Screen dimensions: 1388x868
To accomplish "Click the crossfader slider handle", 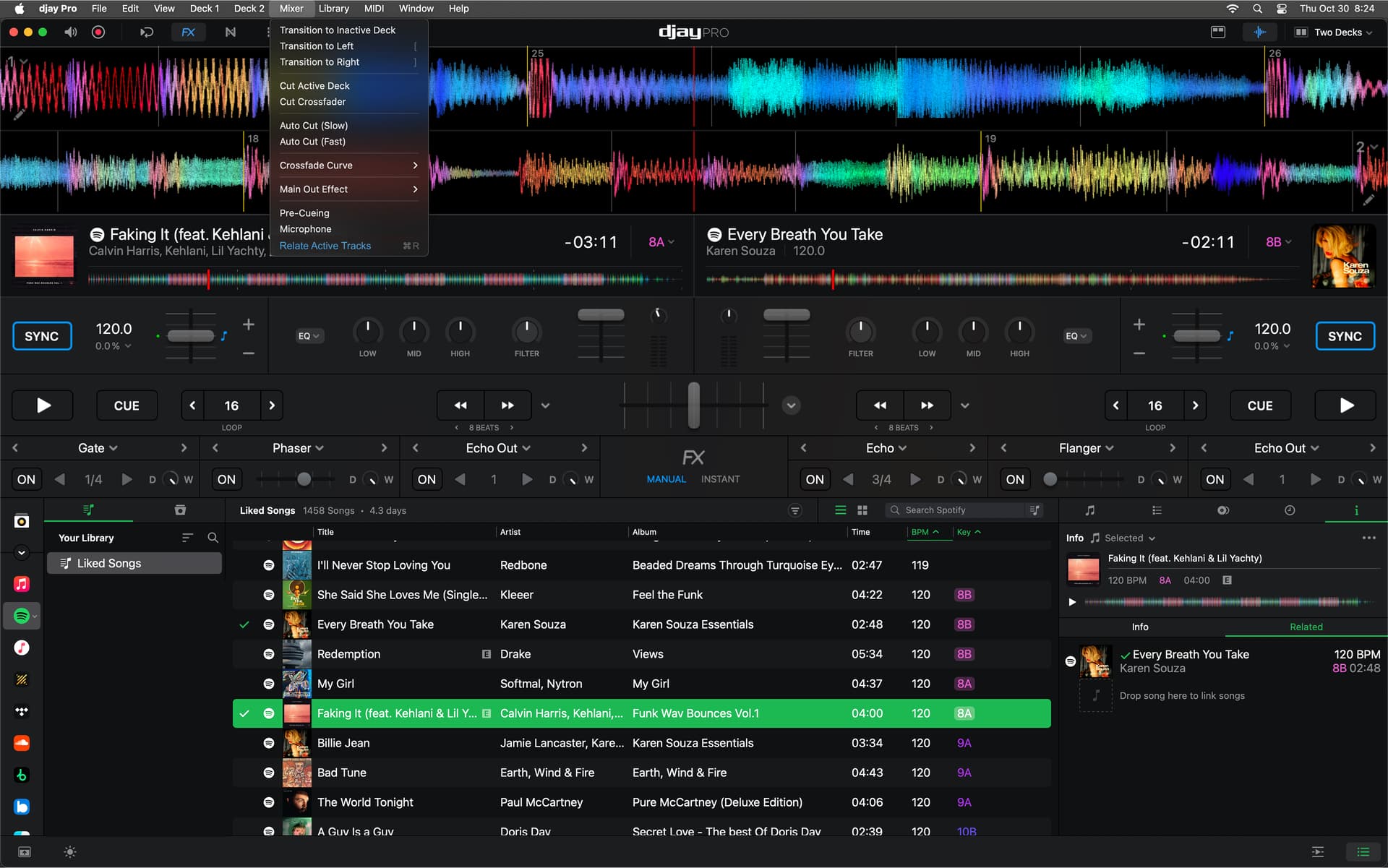I will (693, 405).
